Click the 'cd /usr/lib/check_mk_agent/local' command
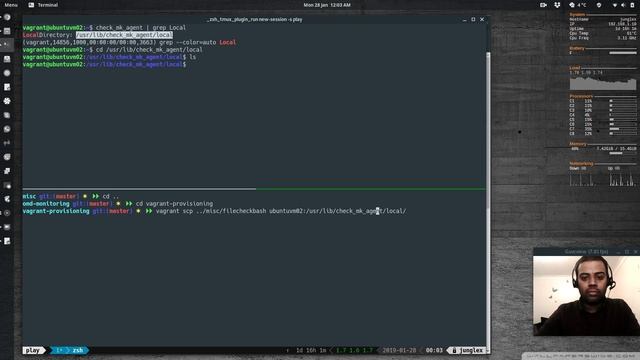The width and height of the screenshot is (640, 360). click(149, 49)
